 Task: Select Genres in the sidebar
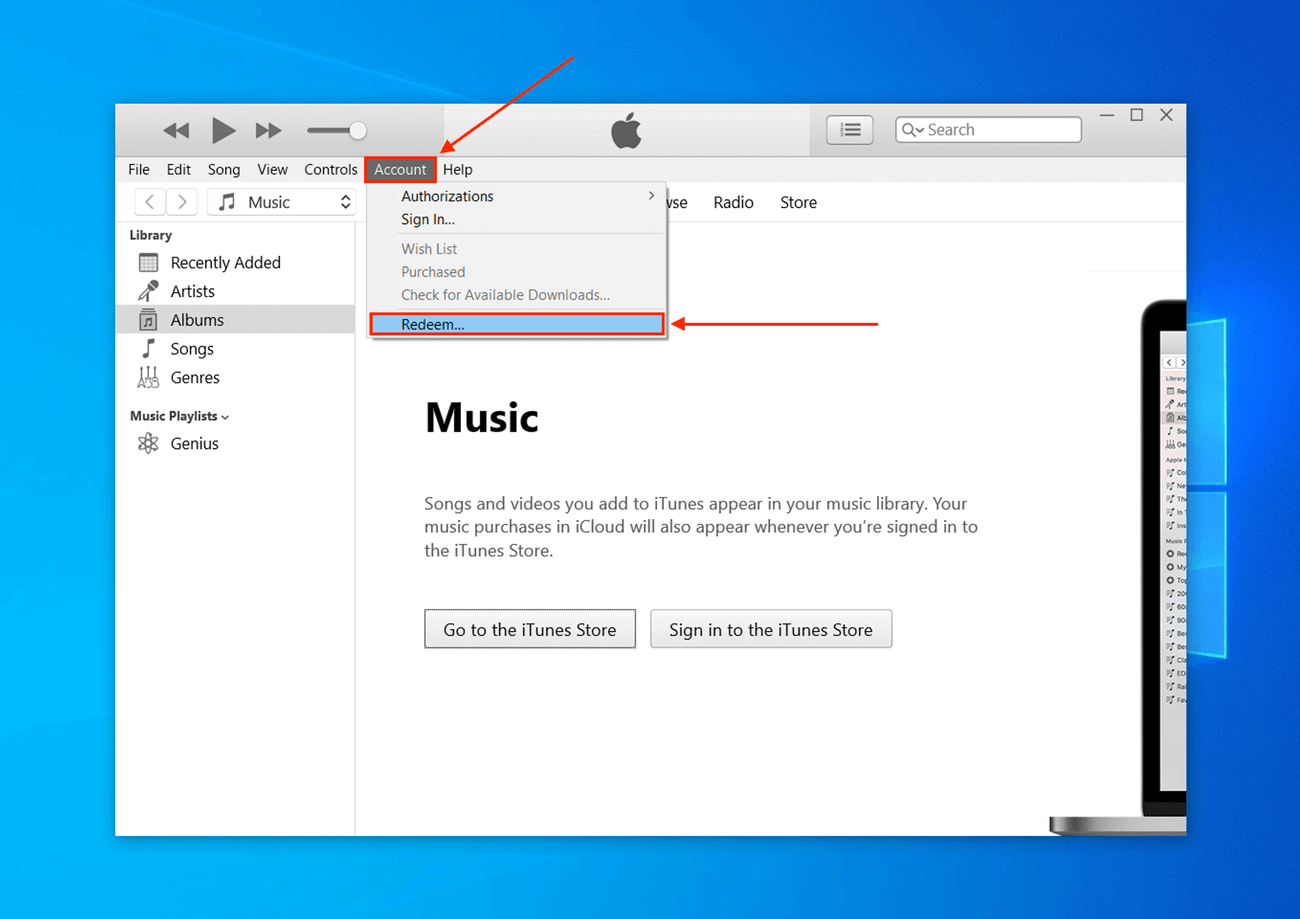[x=235, y=378]
